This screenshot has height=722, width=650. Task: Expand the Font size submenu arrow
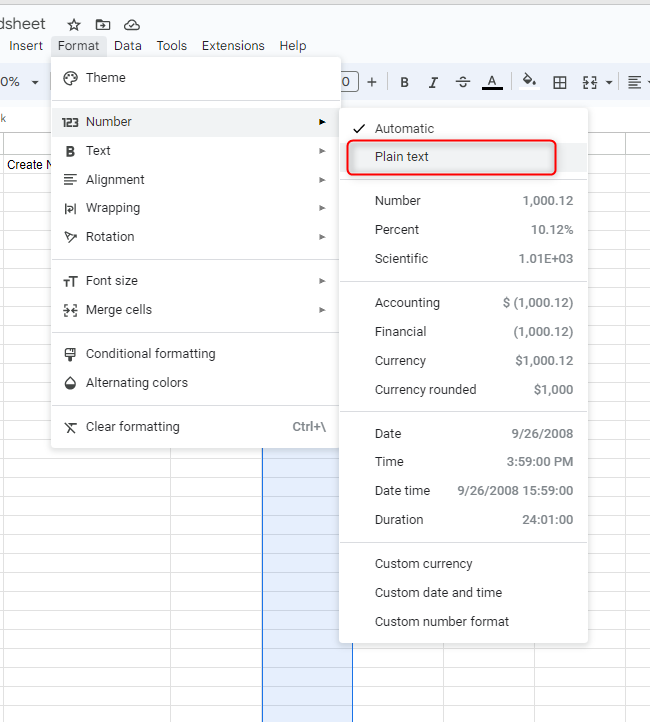coord(322,281)
